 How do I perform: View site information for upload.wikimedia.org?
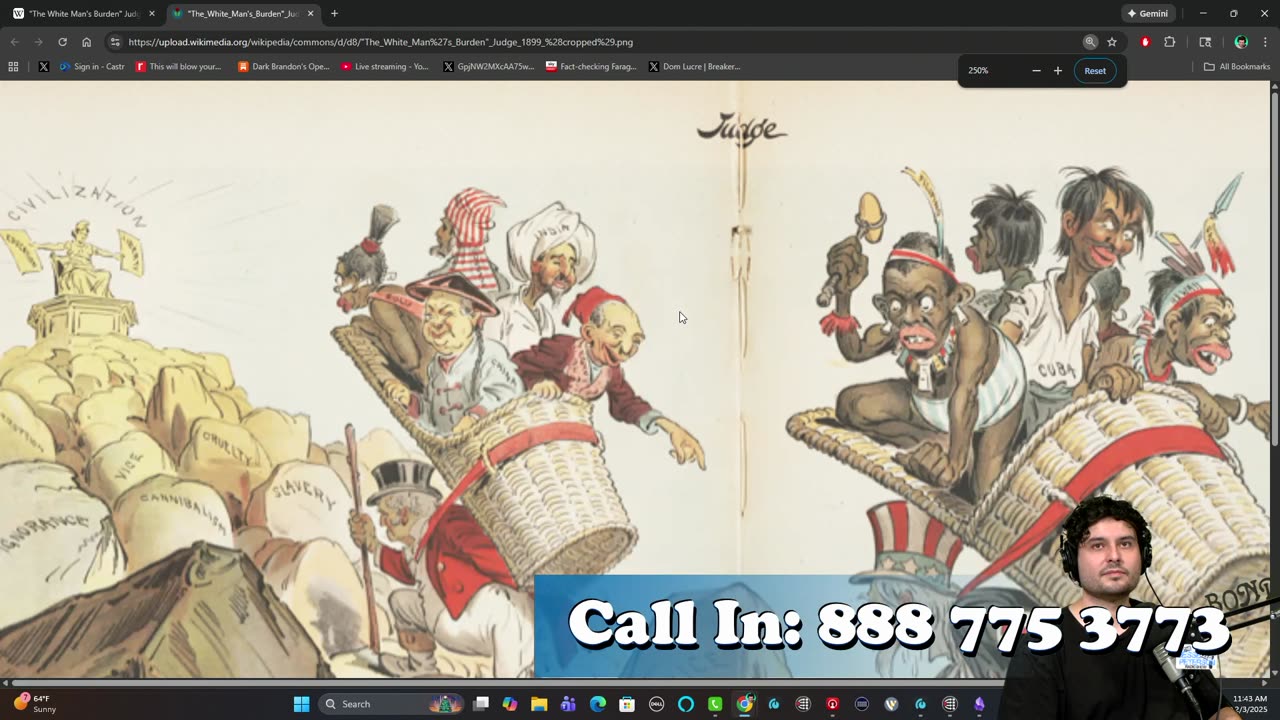tap(115, 42)
